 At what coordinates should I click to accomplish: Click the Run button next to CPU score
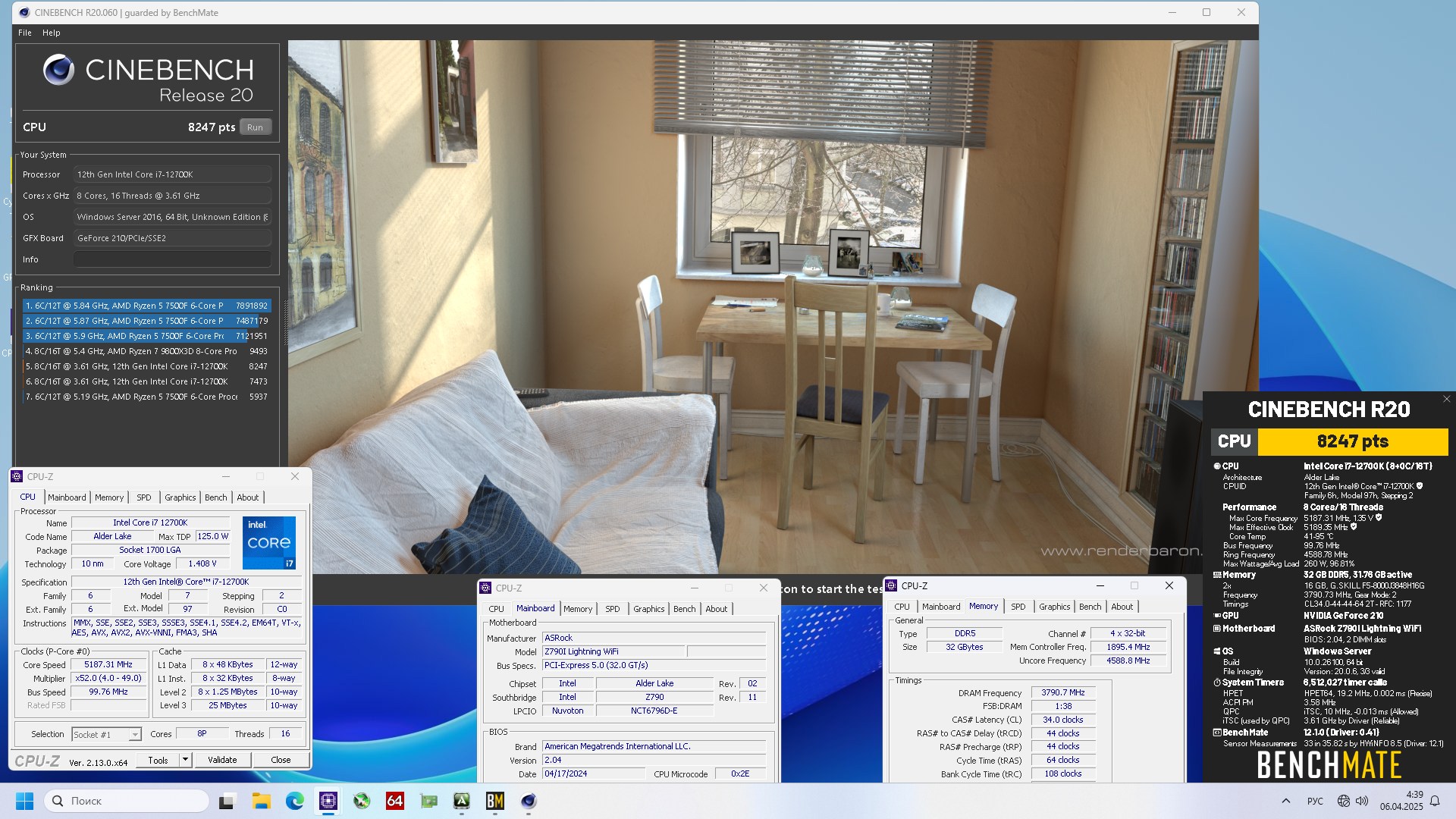pos(256,127)
